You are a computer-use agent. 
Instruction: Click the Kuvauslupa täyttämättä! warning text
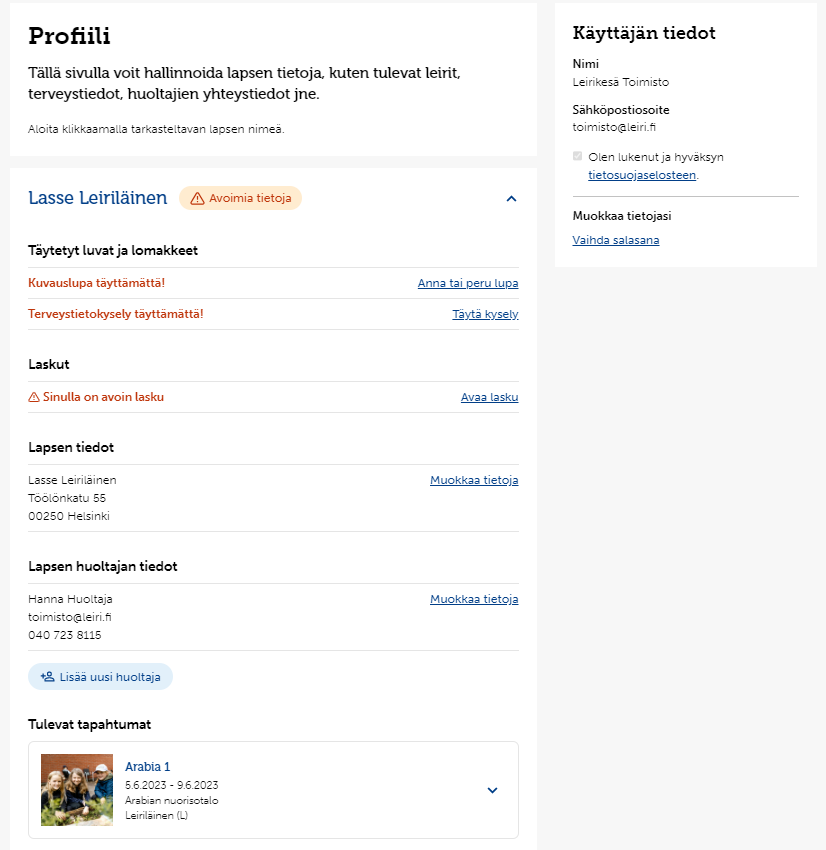coord(96,283)
